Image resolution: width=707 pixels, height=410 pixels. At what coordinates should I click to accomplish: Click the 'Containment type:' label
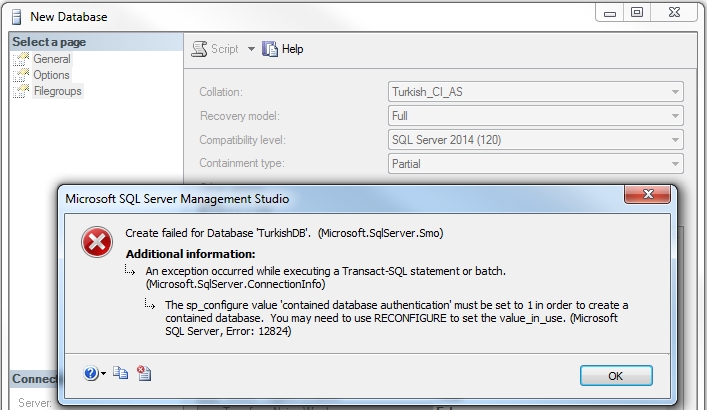click(242, 163)
